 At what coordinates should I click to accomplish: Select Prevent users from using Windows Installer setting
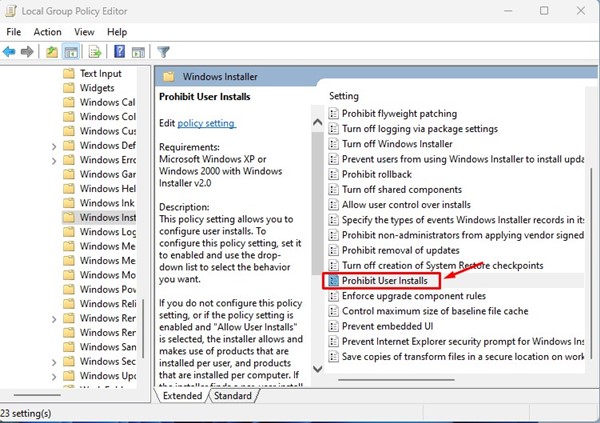click(x=463, y=159)
